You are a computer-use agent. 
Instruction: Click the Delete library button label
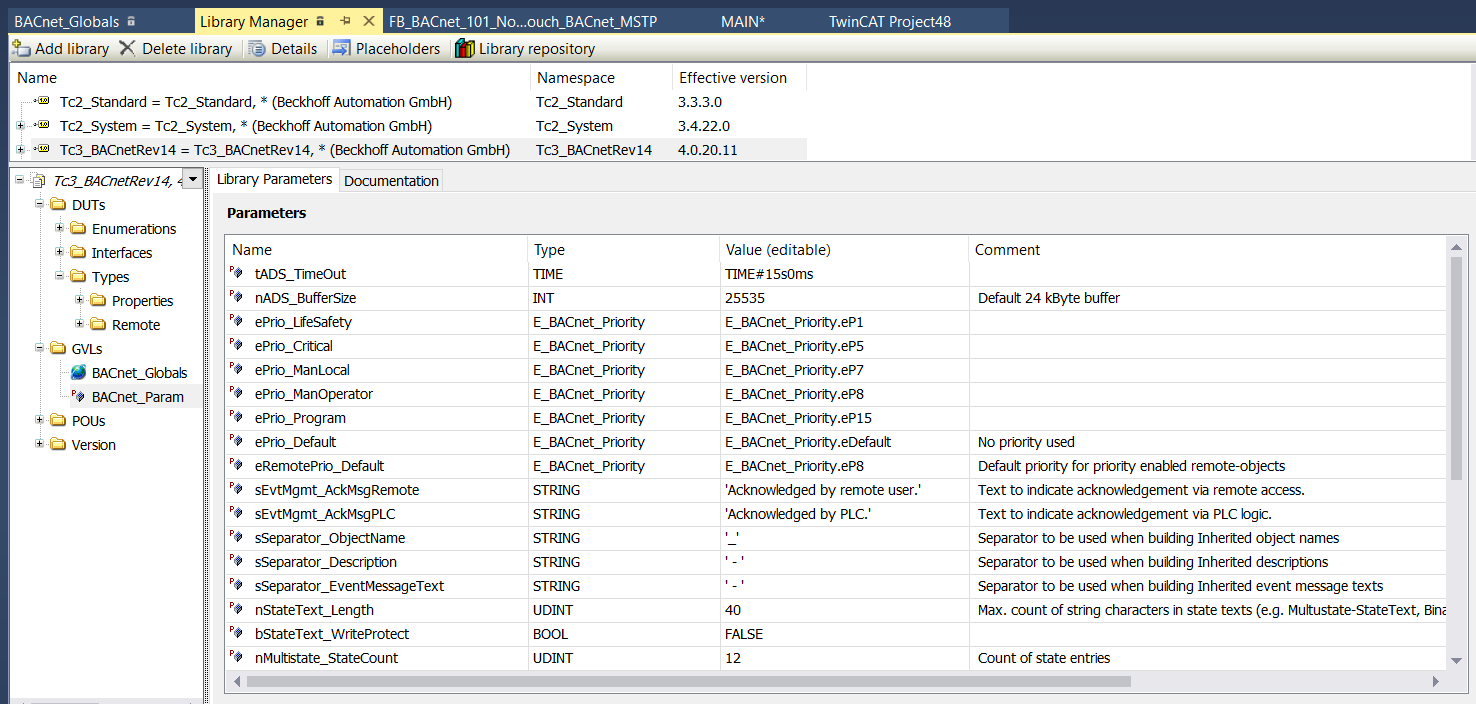click(187, 49)
